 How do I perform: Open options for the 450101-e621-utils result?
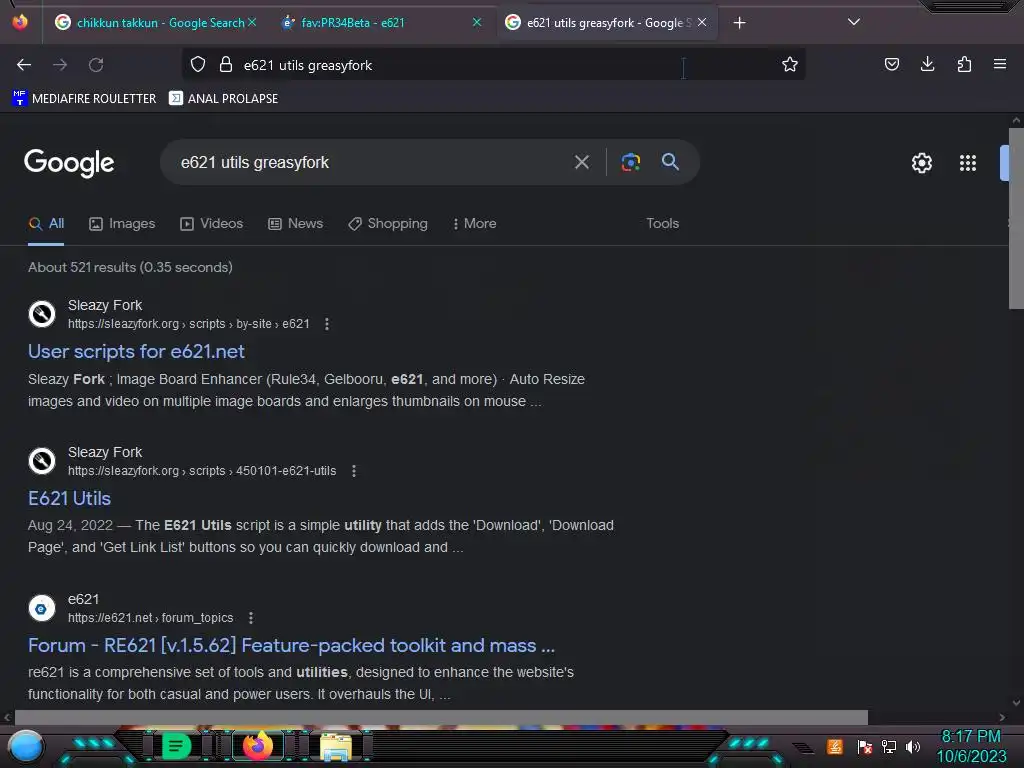click(354, 471)
